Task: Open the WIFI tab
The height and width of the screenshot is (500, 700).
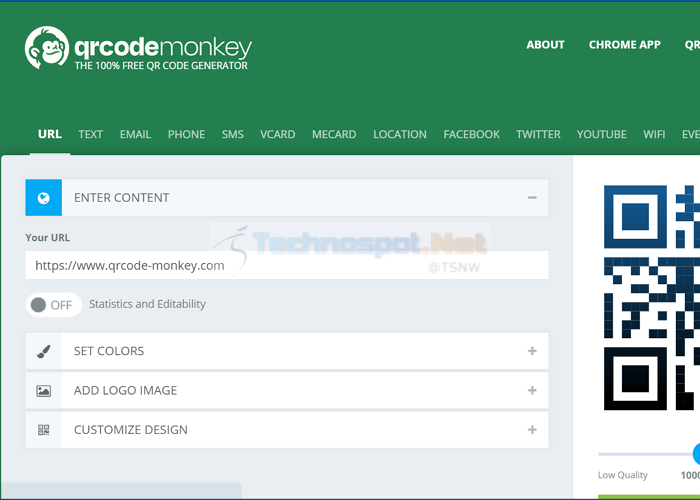Action: 654,134
